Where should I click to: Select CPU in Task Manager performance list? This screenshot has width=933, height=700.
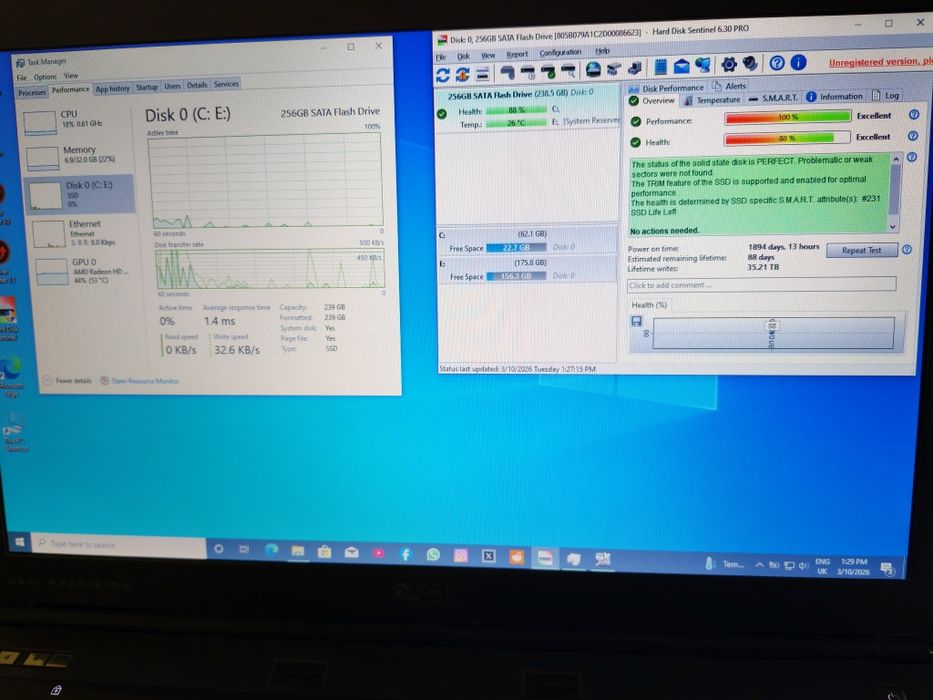(x=78, y=120)
